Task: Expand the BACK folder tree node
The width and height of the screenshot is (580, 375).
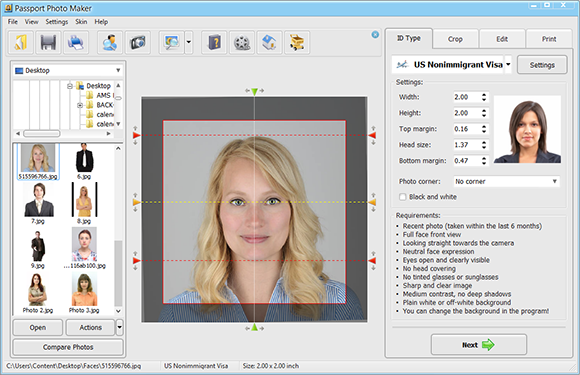Action: (x=80, y=105)
